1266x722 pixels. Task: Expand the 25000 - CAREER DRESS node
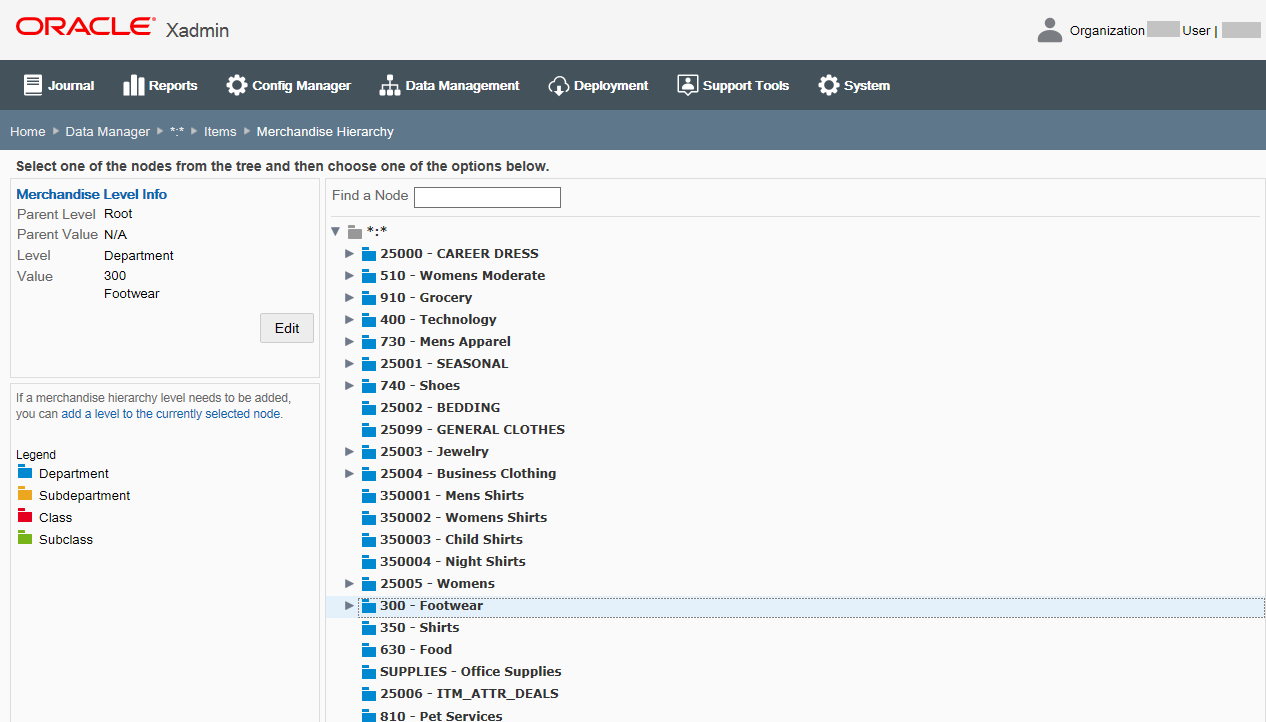350,253
